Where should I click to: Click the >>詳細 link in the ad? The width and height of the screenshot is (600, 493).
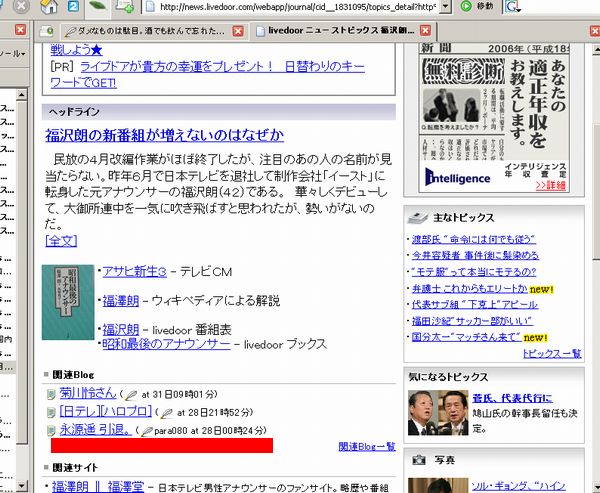(x=550, y=186)
